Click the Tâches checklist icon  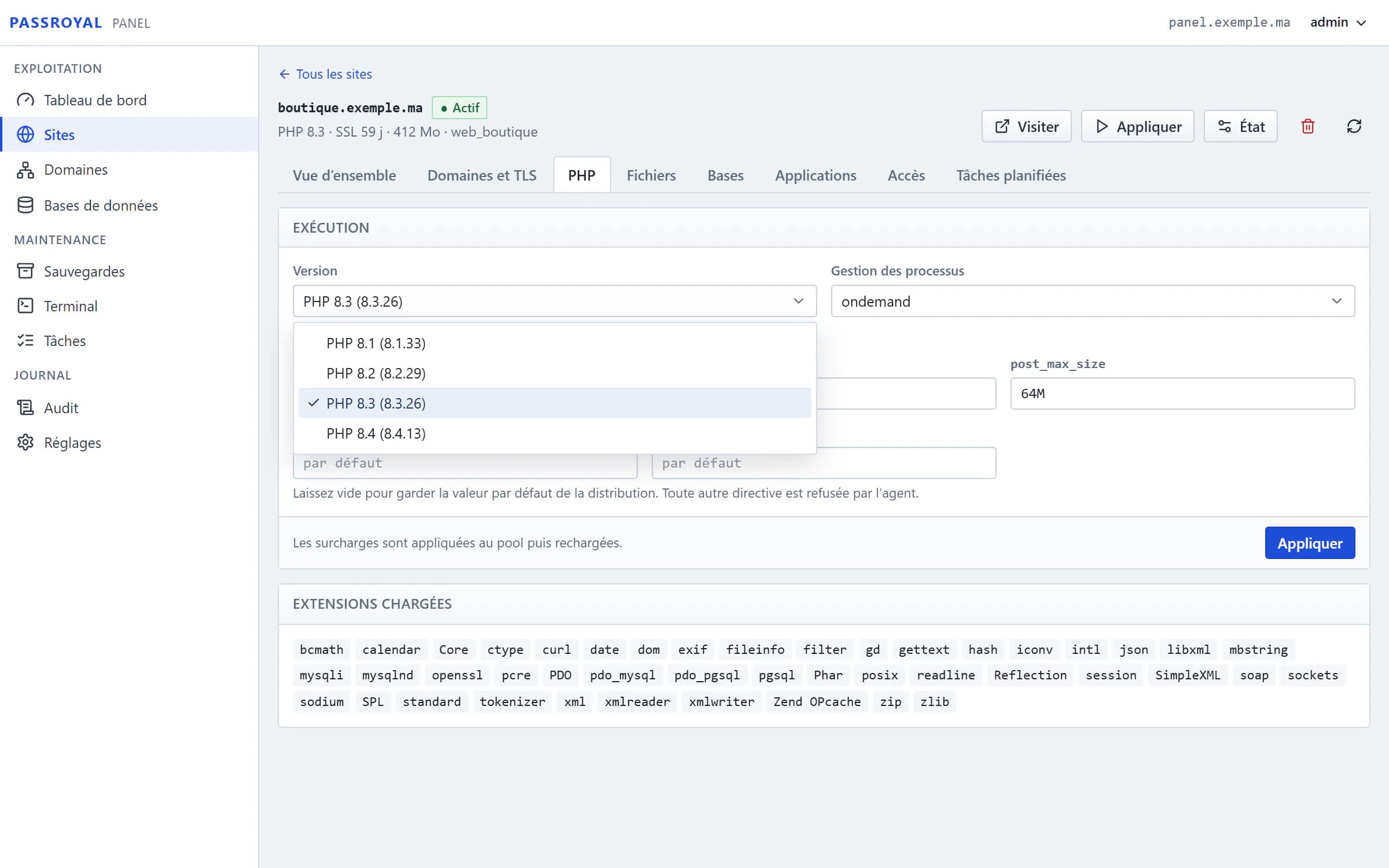(25, 341)
